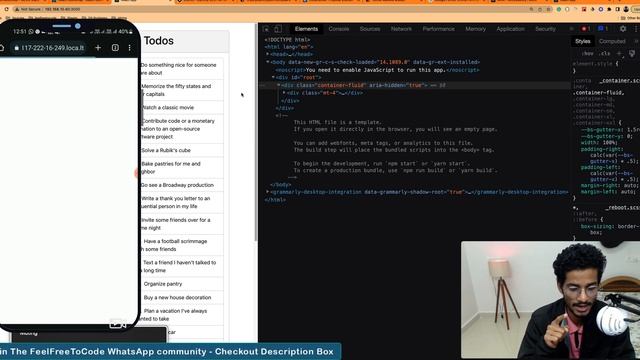The height and width of the screenshot is (360, 640).
Task: Expand the grammarly-desktop-integration node
Action: 267,192
